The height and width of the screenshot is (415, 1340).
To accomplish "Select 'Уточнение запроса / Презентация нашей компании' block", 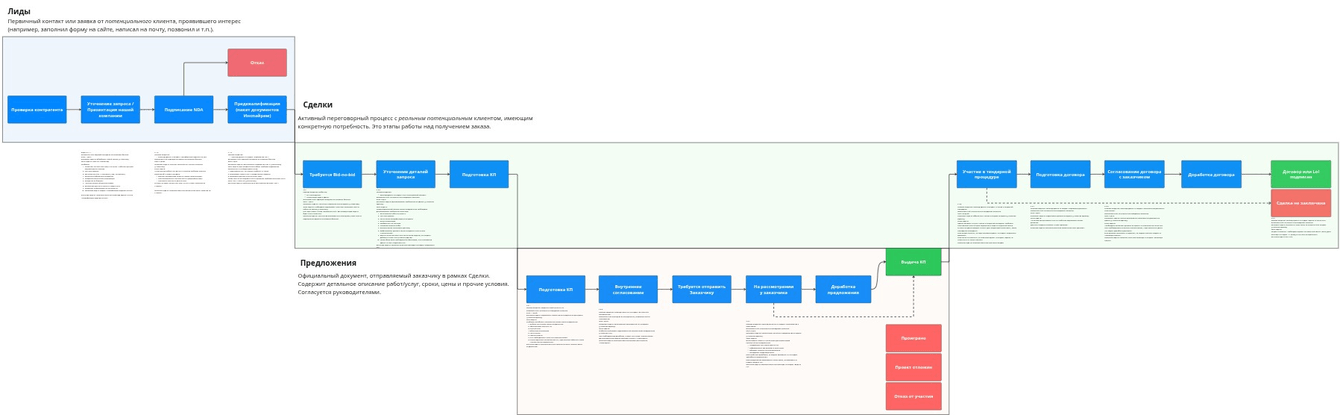I will (x=110, y=110).
